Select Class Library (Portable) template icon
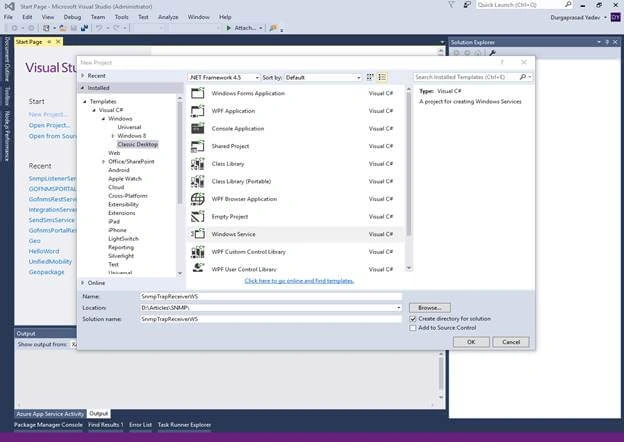The image size is (624, 442). tap(198, 181)
